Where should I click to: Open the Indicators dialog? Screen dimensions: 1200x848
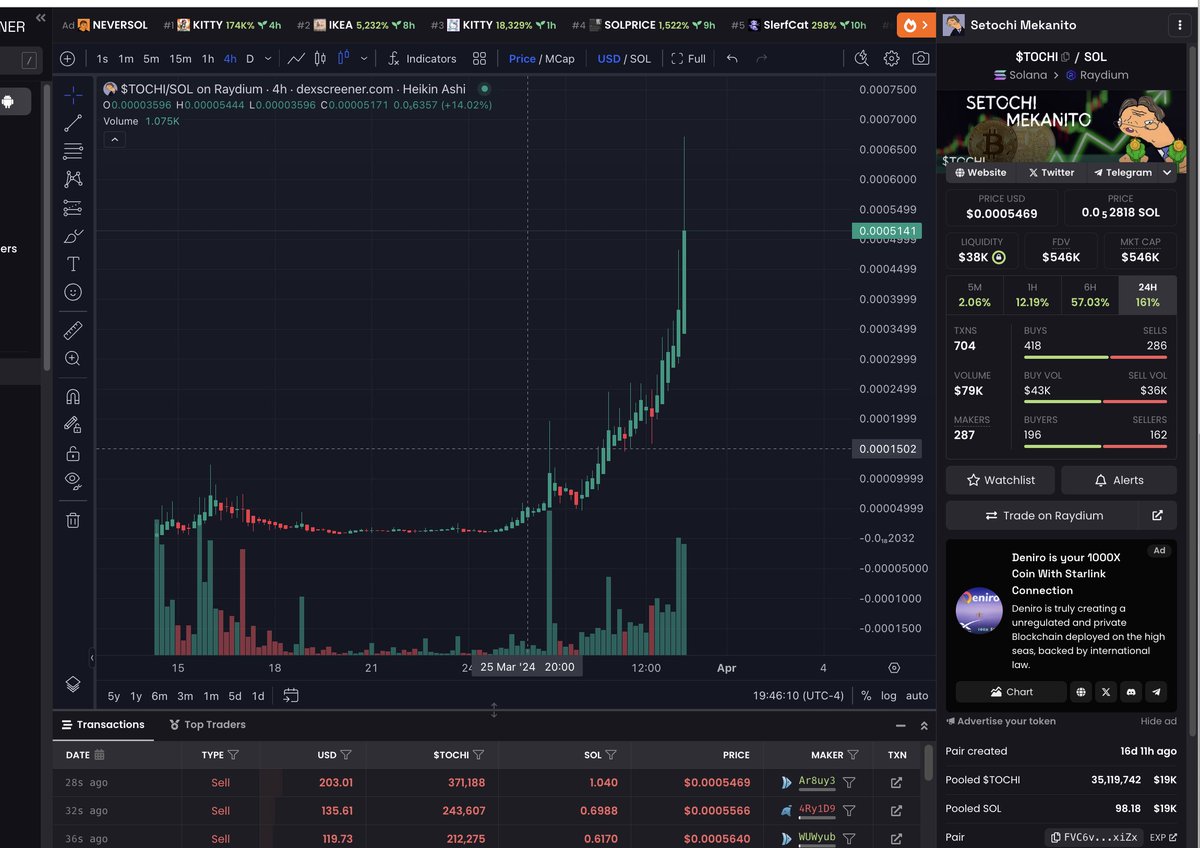coord(422,59)
